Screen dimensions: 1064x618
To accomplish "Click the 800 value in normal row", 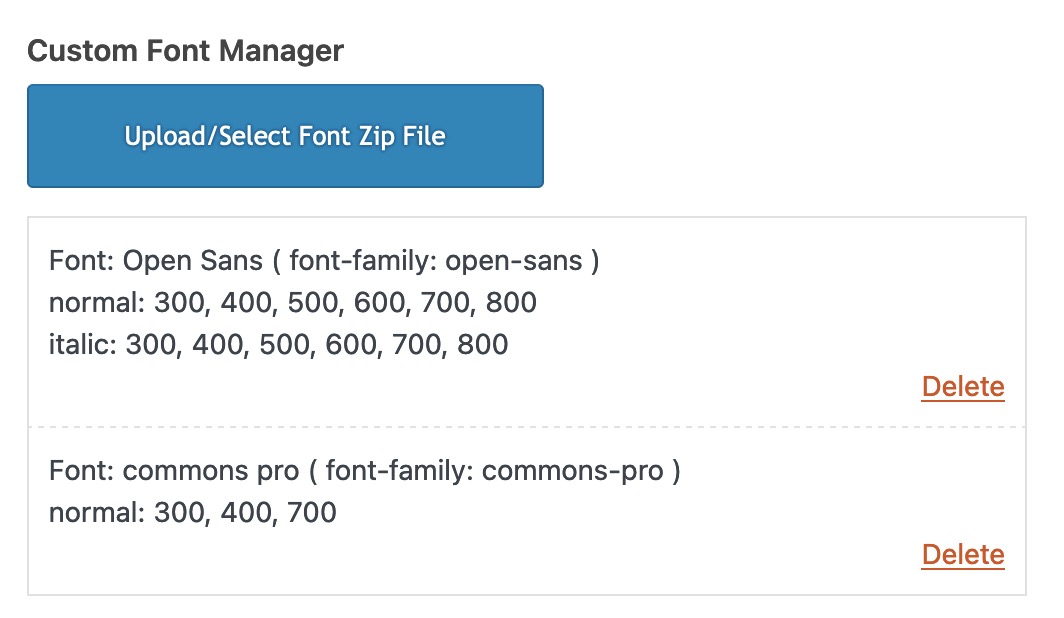I will 511,303.
